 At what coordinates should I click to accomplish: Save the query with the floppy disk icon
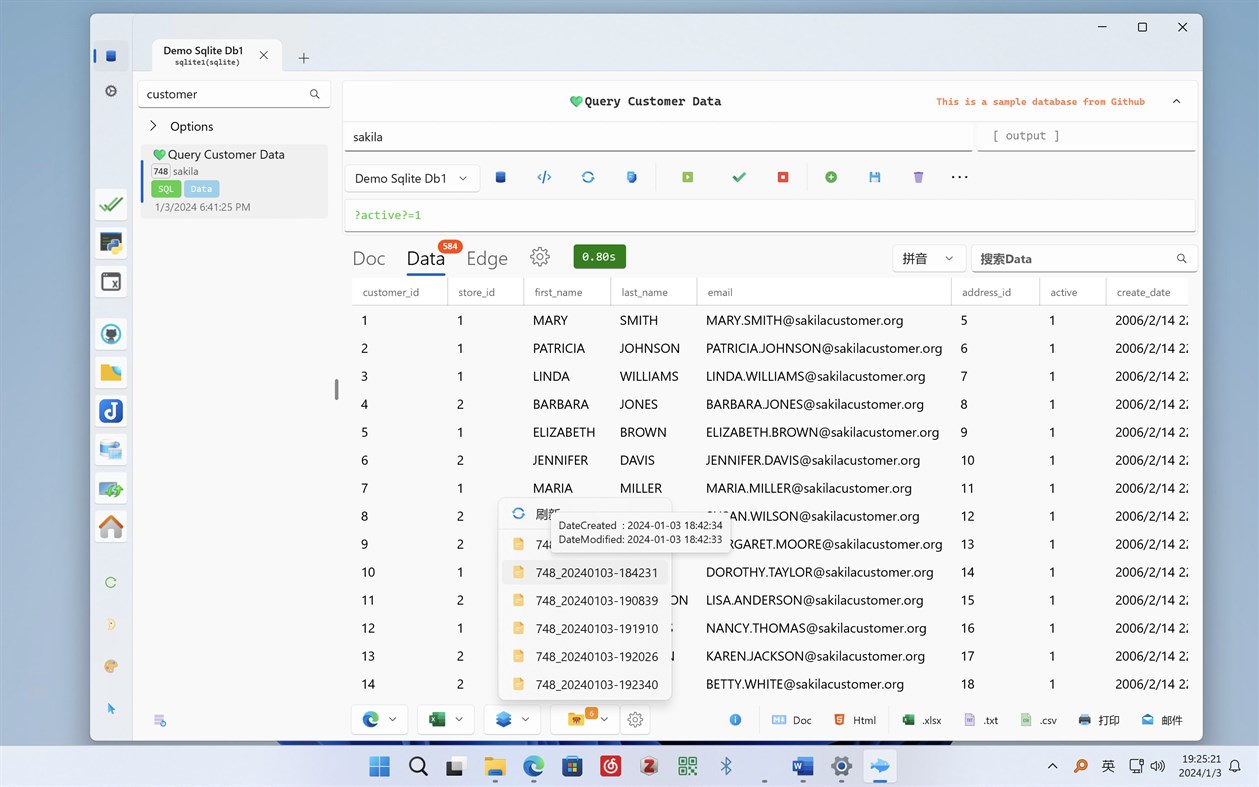click(875, 177)
